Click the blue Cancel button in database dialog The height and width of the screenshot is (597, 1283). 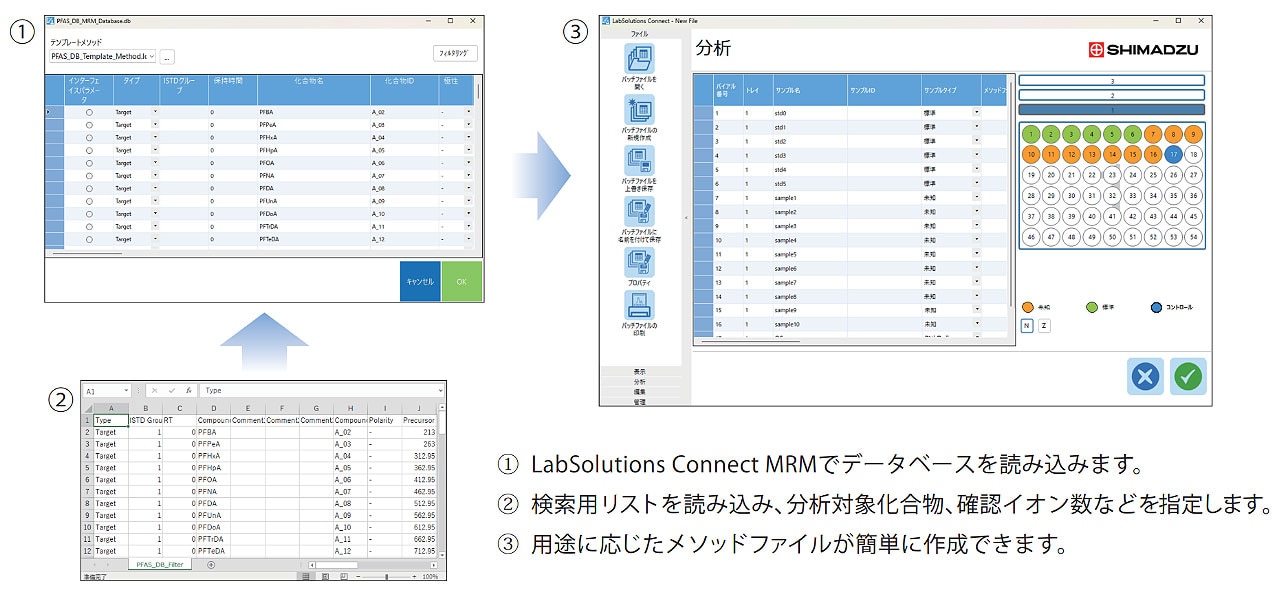420,281
